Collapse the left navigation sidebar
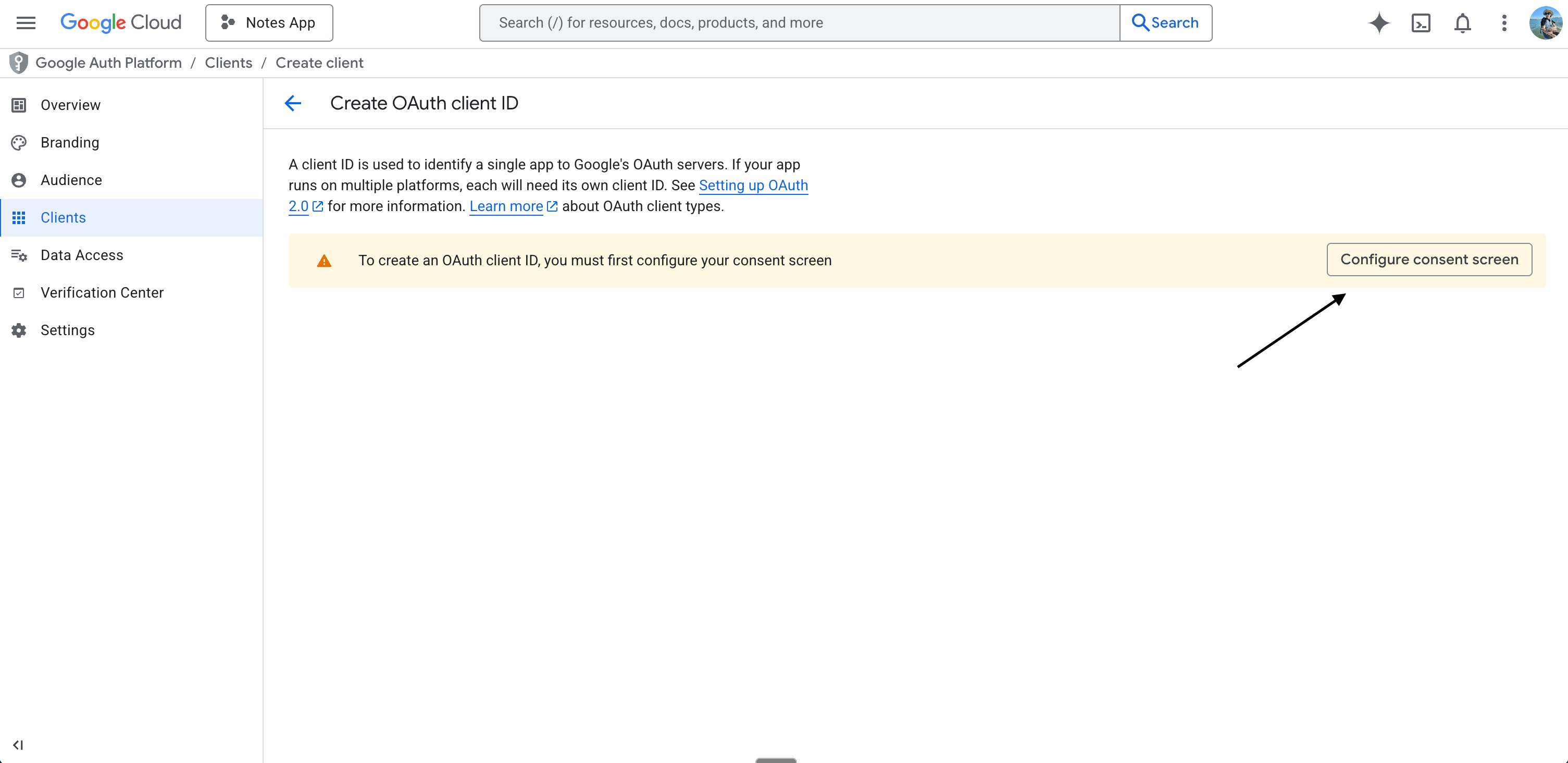The height and width of the screenshot is (763, 1568). [x=18, y=745]
